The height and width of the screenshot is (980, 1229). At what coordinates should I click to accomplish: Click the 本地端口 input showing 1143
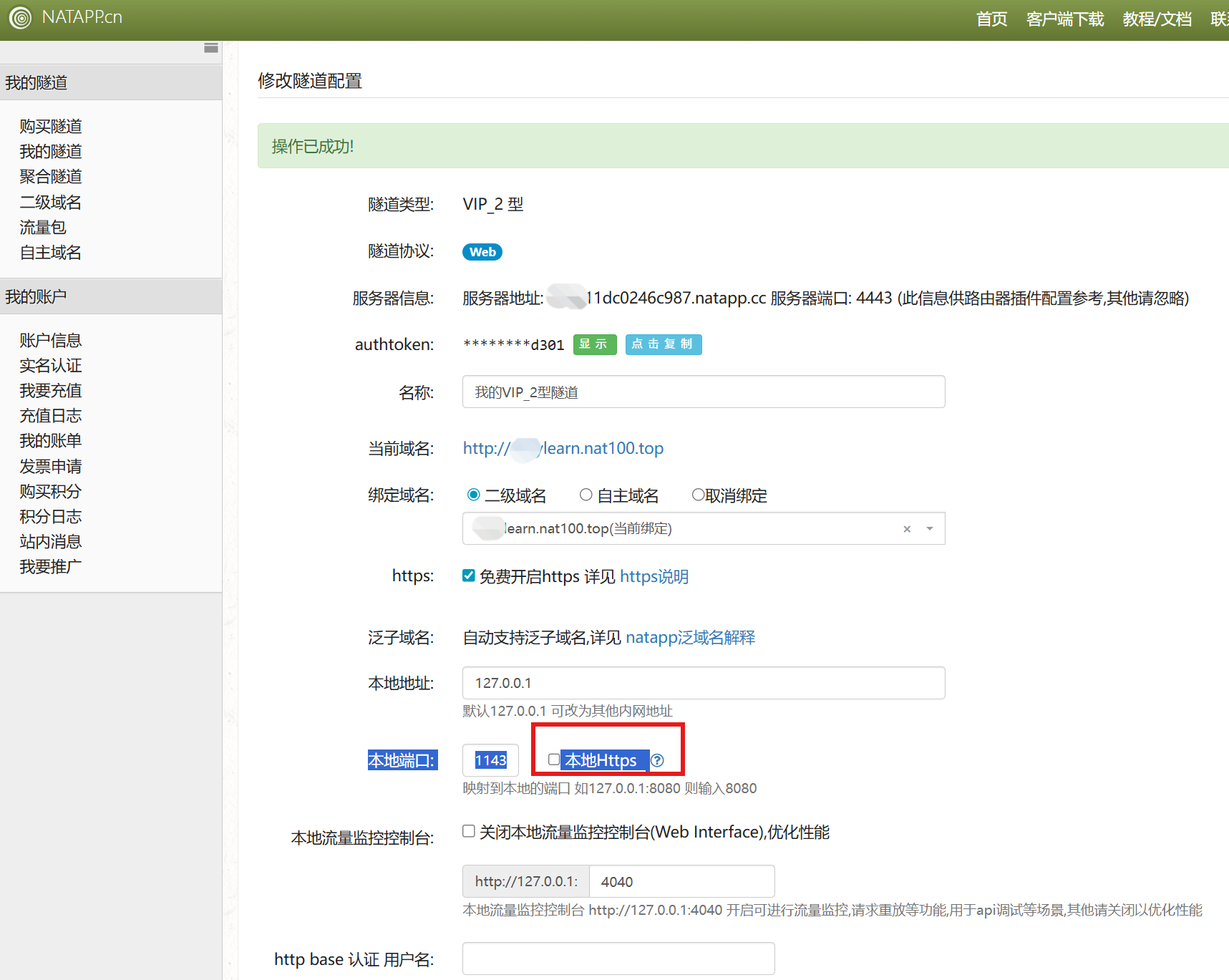click(x=490, y=760)
